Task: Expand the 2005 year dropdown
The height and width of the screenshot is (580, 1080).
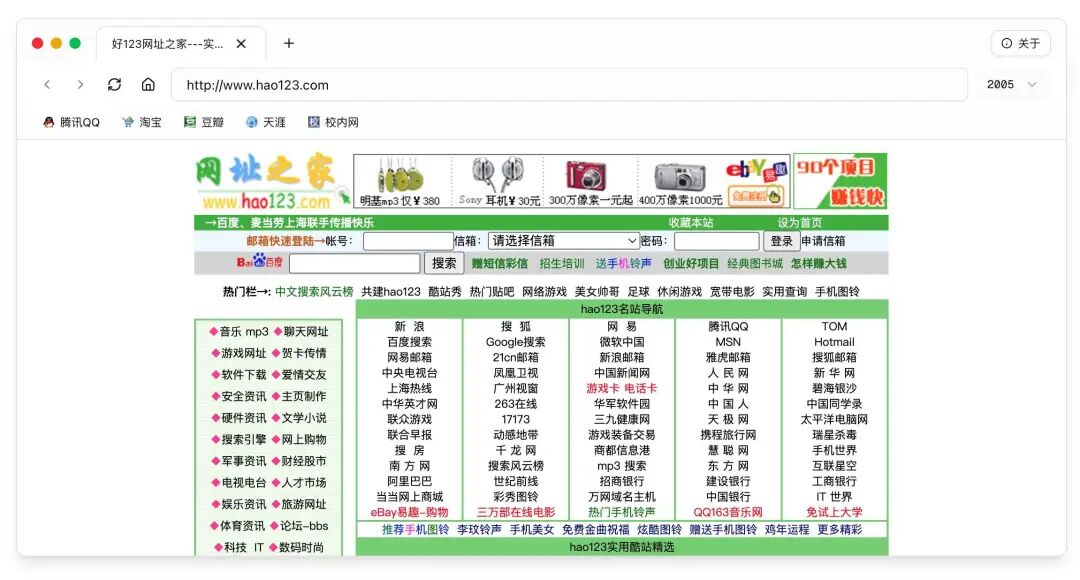Action: point(1011,85)
